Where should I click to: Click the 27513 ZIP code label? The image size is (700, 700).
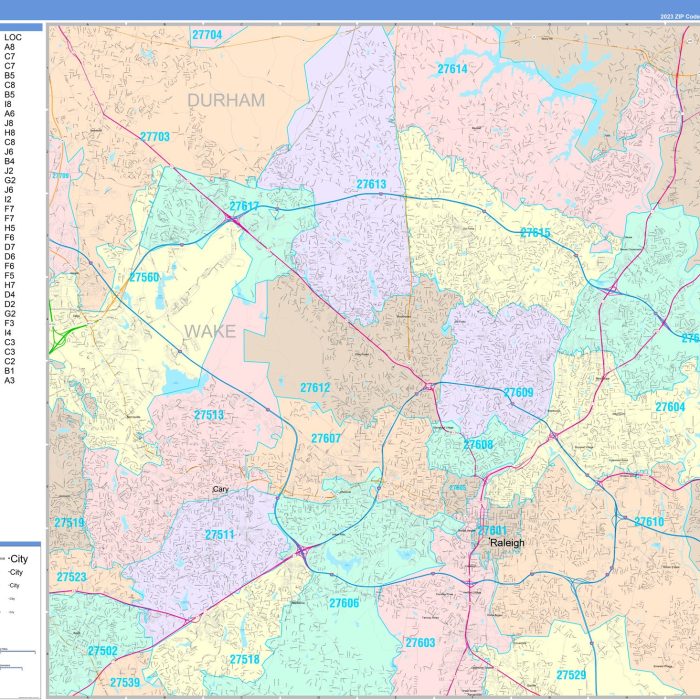208,415
